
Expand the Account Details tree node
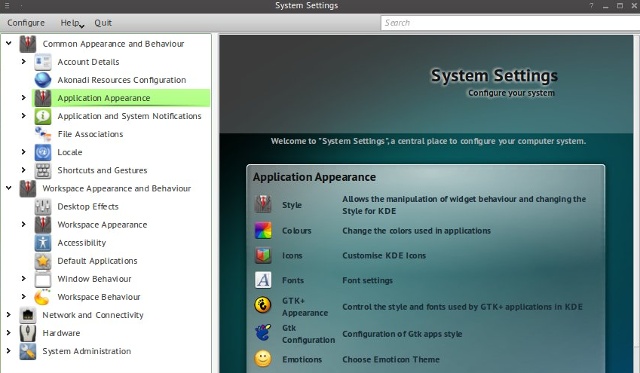(x=24, y=62)
